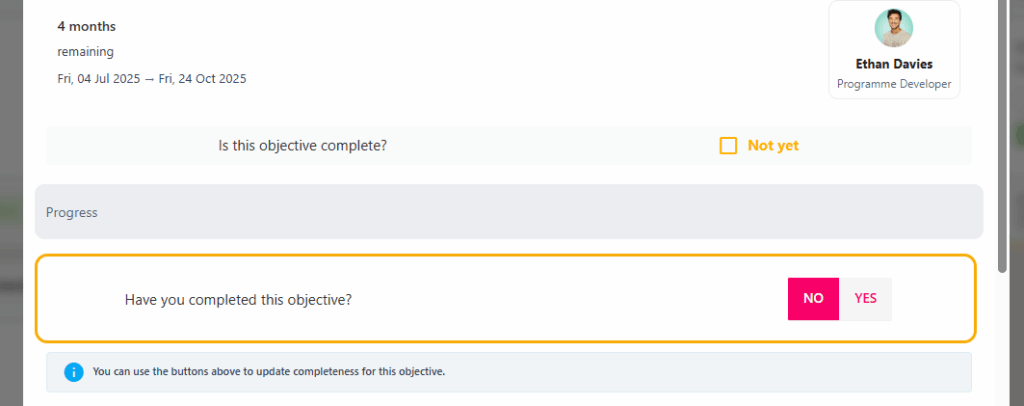Click the dimmed background left of the dialog
1024x406 pixels.
(11, 203)
